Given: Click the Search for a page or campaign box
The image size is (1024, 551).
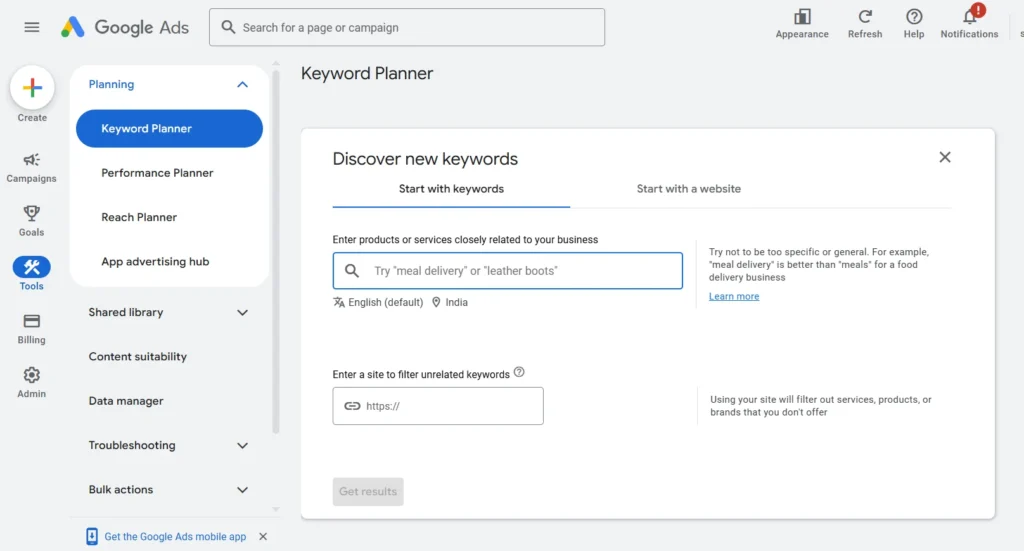Looking at the screenshot, I should (x=407, y=27).
